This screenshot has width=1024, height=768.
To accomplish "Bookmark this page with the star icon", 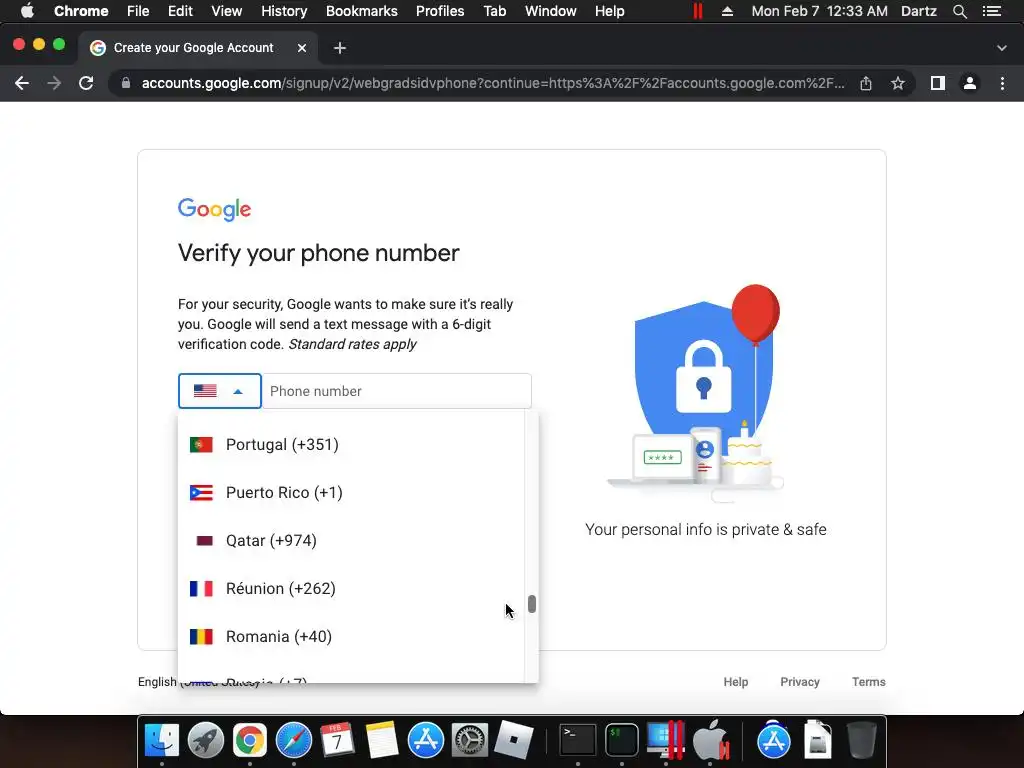I will tap(898, 83).
